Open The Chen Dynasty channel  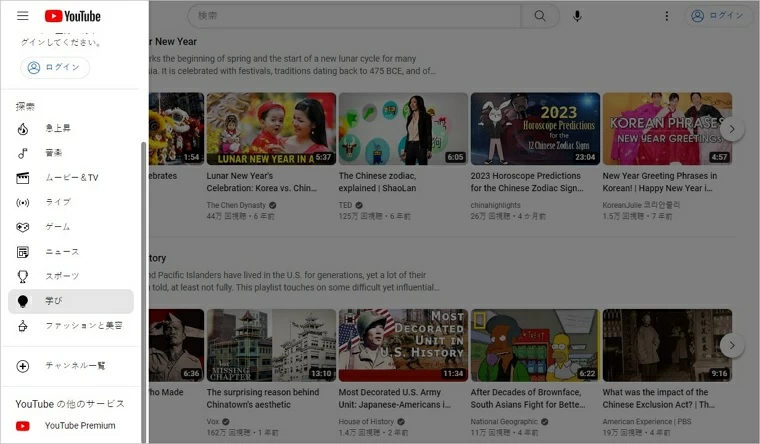[236, 206]
